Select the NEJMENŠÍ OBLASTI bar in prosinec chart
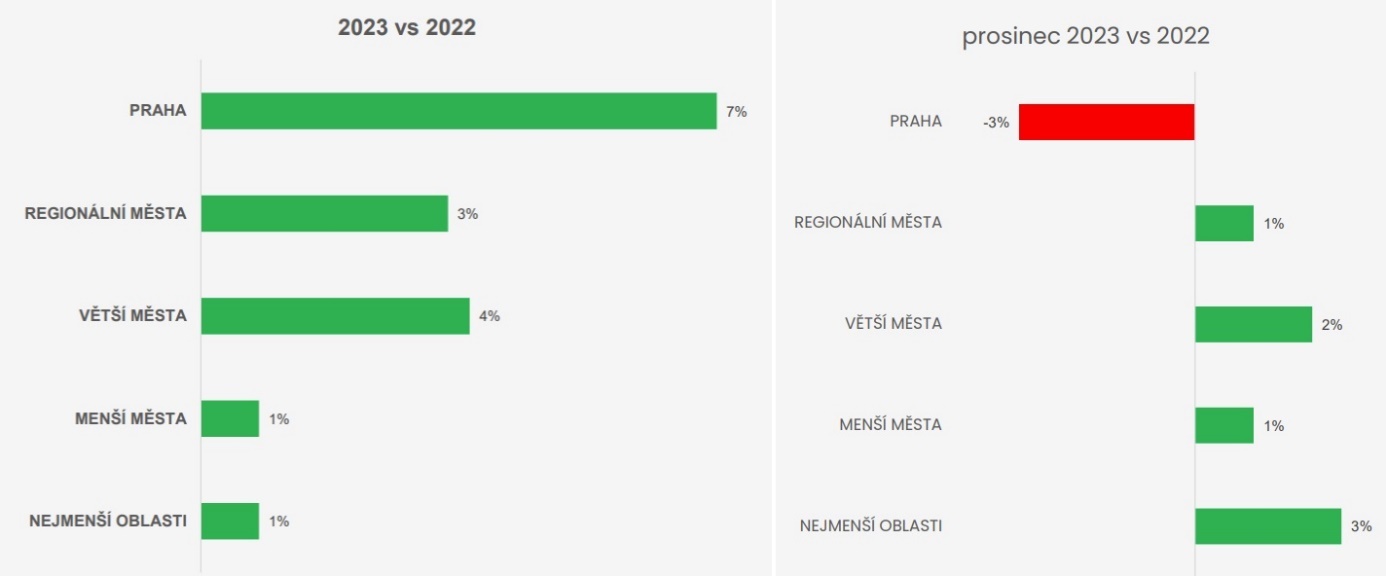Image resolution: width=1386 pixels, height=576 pixels. click(x=1267, y=526)
